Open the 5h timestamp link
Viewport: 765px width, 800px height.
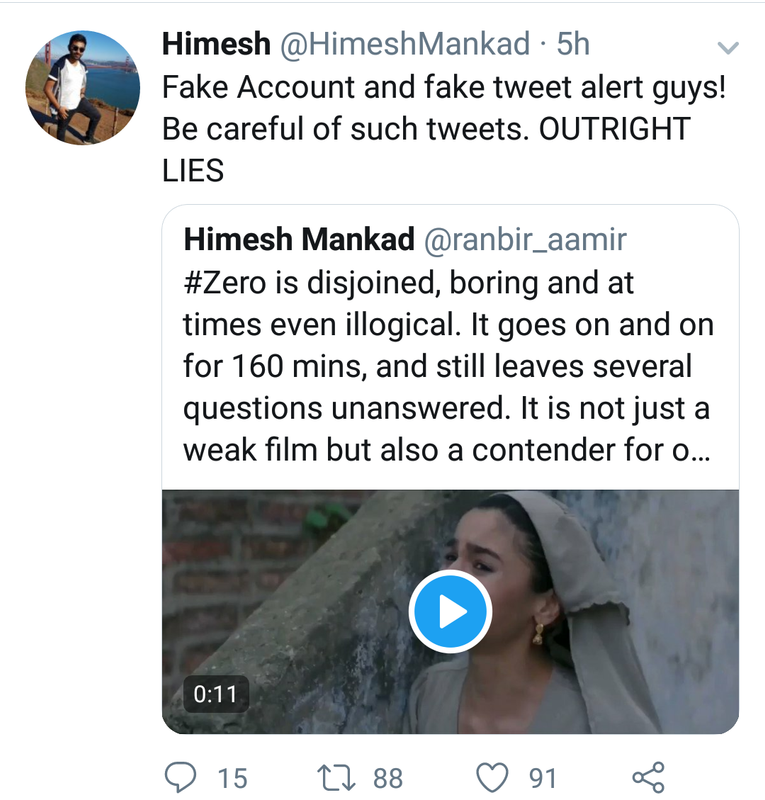pyautogui.click(x=573, y=44)
